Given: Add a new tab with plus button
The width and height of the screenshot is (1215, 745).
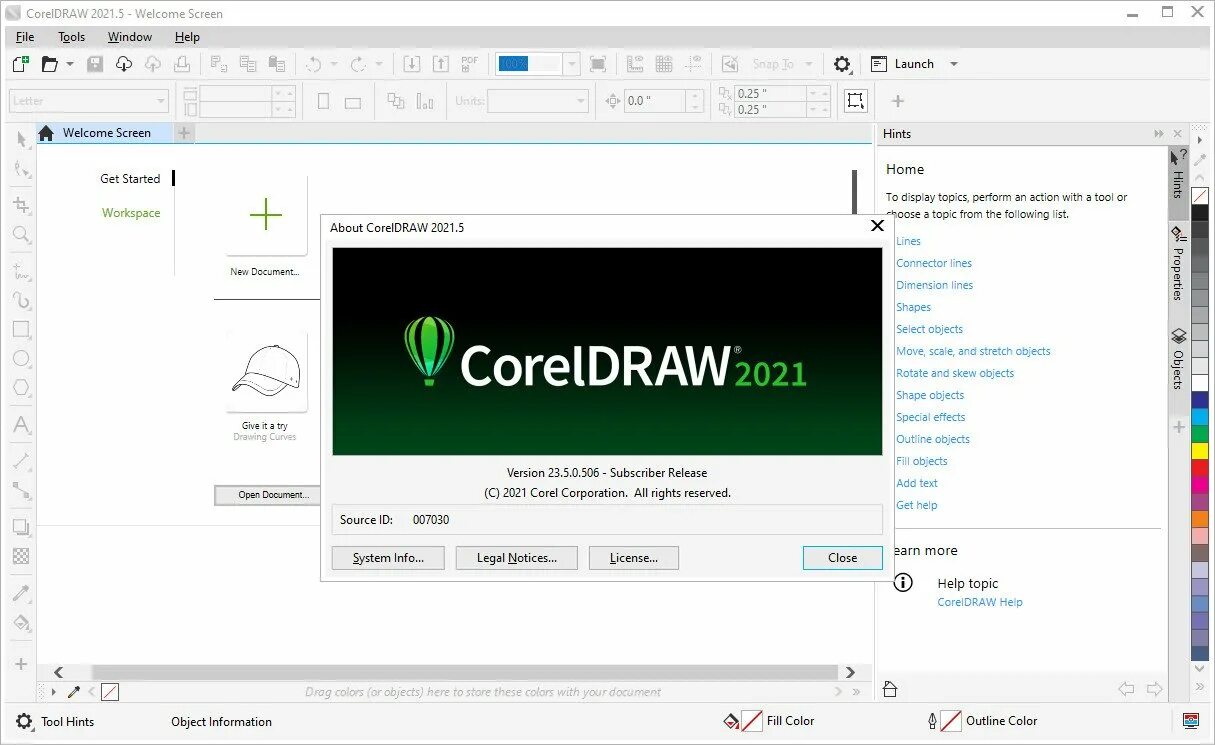Looking at the screenshot, I should point(184,133).
